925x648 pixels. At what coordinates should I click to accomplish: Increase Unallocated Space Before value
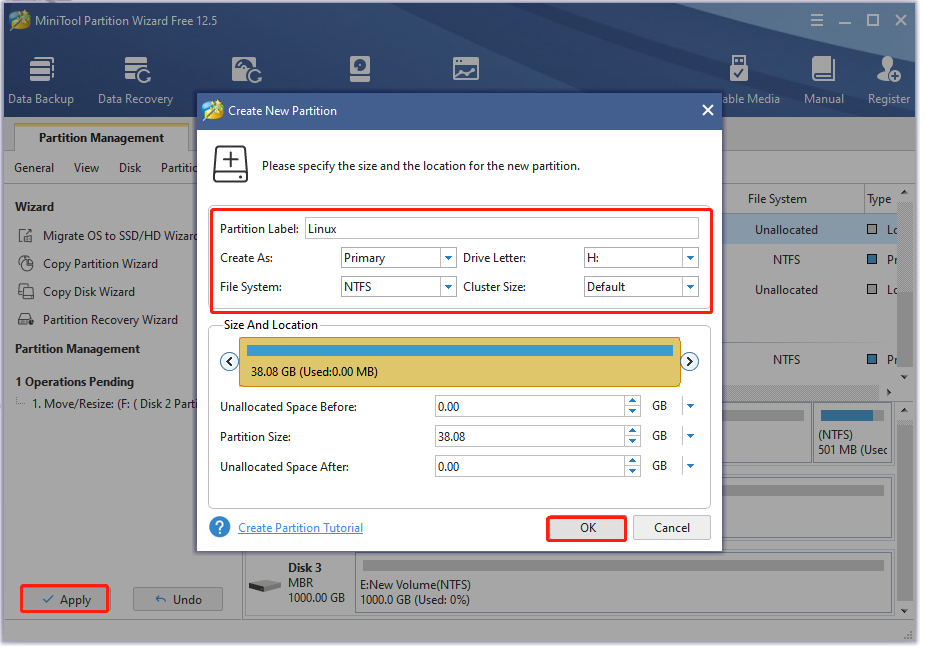coord(633,401)
